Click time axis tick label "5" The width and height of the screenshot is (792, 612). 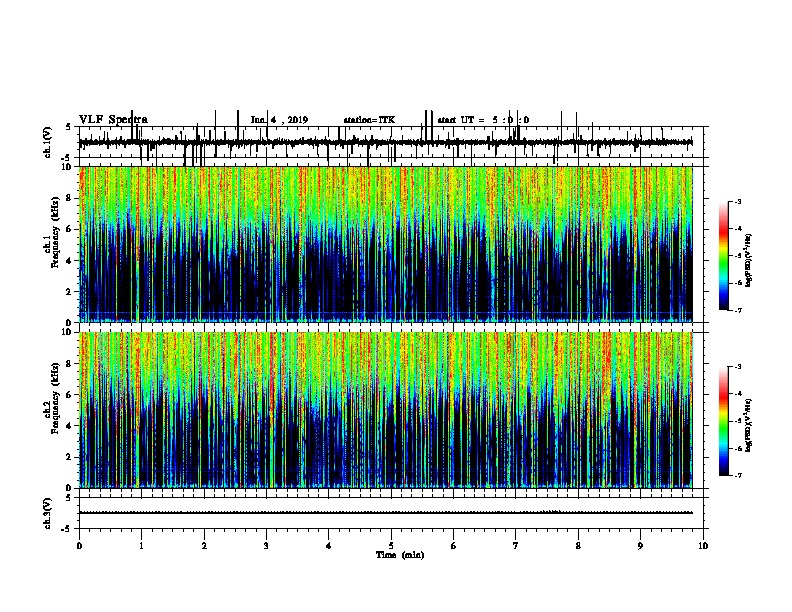[391, 546]
